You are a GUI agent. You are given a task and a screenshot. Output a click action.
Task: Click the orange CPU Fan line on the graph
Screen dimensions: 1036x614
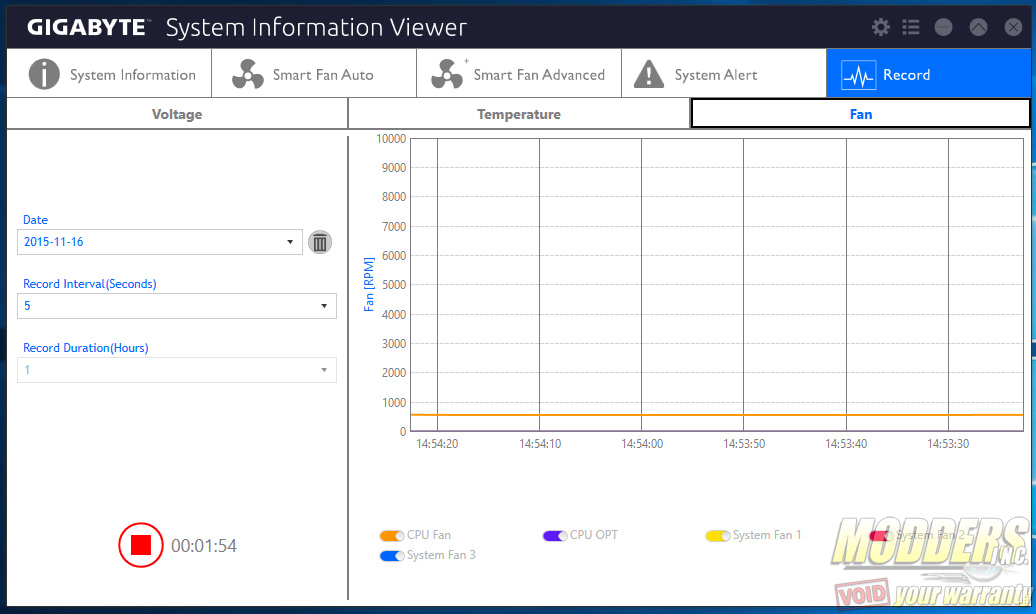coord(717,415)
